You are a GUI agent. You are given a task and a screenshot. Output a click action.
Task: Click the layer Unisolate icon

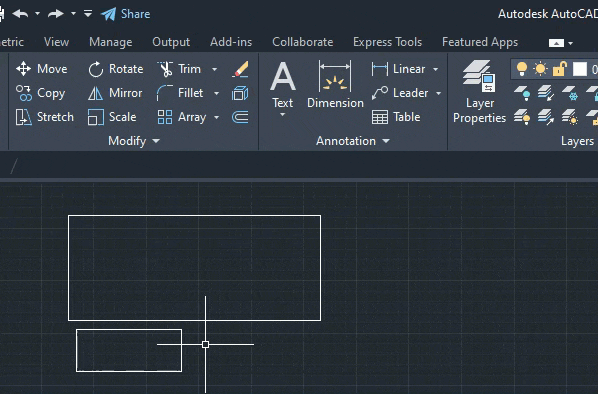coord(546,117)
